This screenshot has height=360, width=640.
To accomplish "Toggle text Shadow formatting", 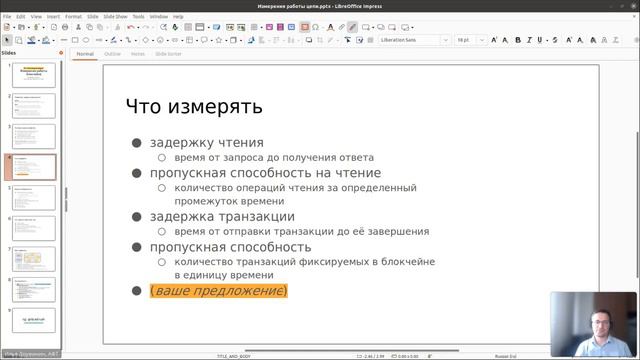I will pos(593,40).
